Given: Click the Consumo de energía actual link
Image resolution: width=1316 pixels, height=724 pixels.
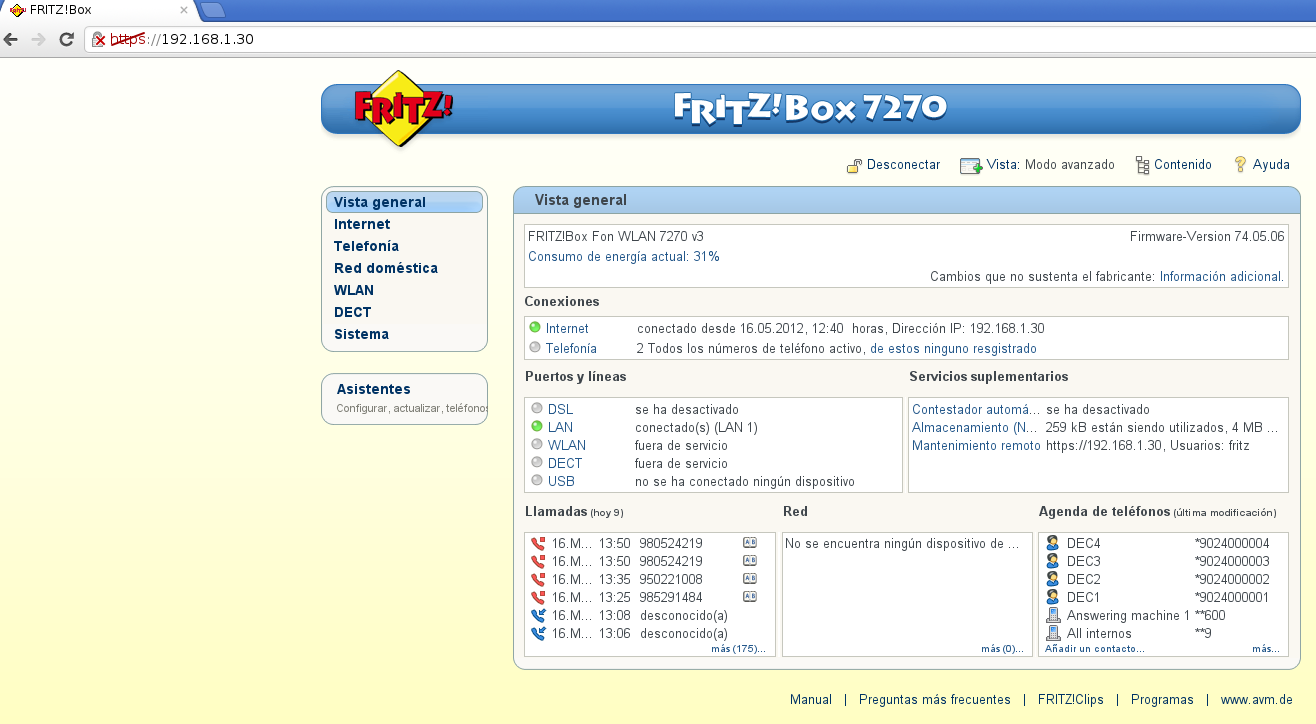Looking at the screenshot, I should pos(623,257).
